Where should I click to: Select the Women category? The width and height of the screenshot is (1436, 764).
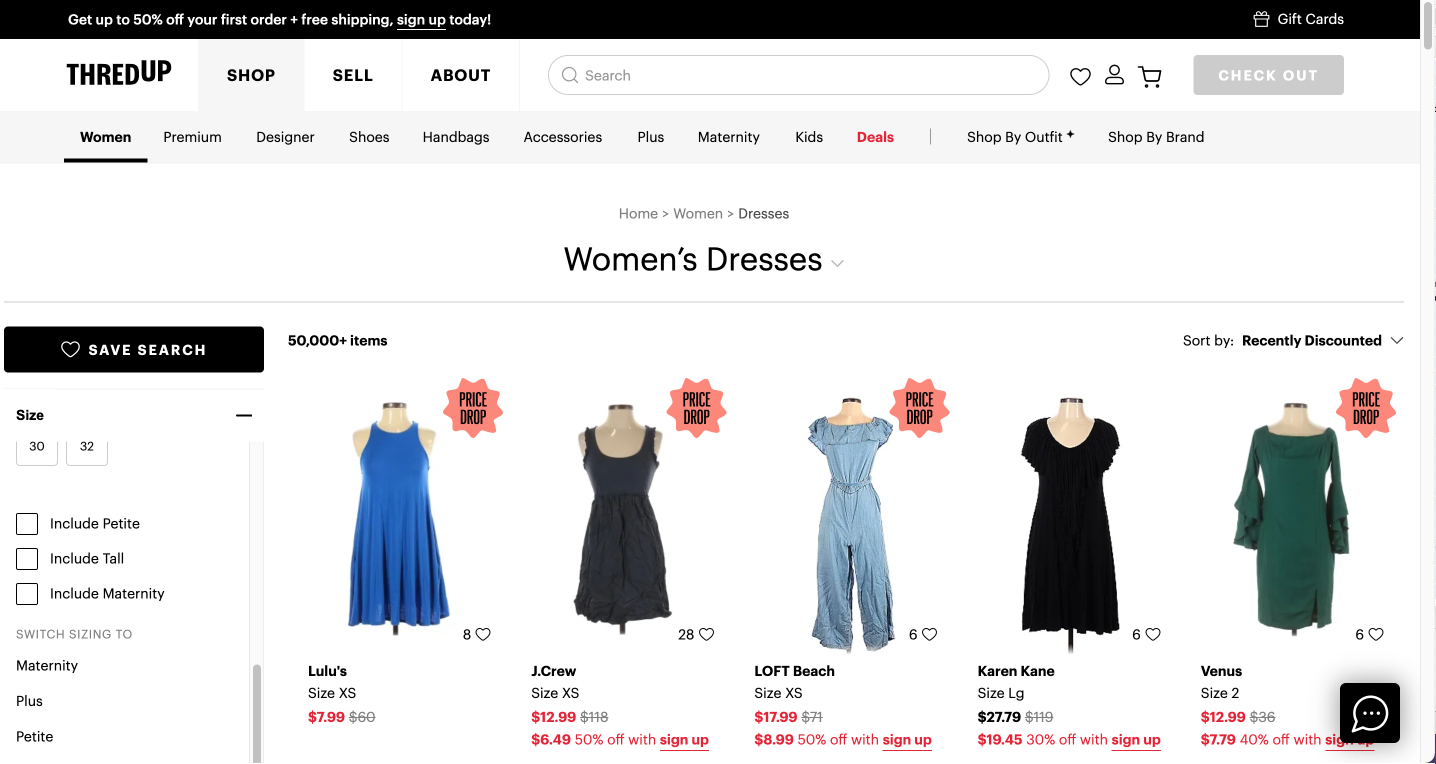[x=106, y=137]
